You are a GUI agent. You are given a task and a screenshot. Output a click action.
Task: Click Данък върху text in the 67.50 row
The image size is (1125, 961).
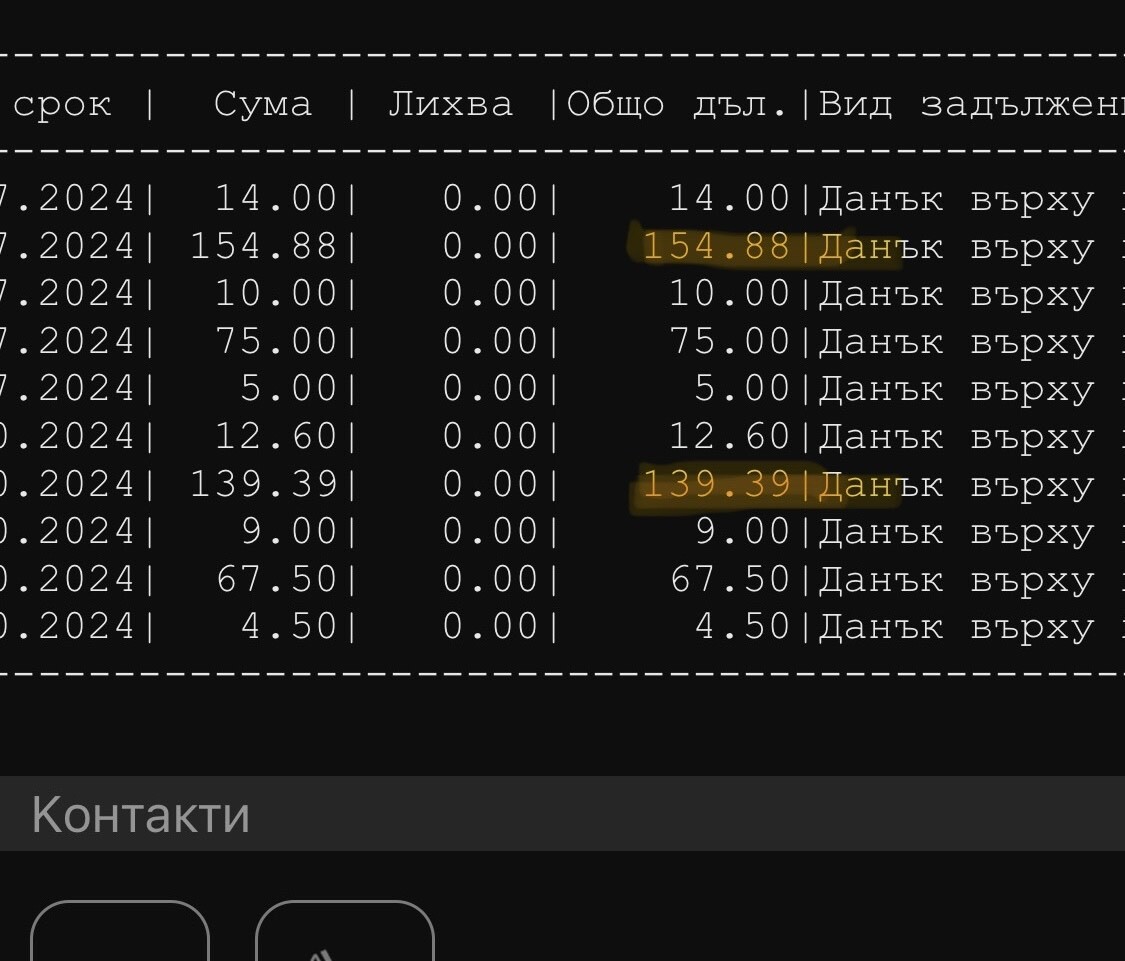(x=956, y=580)
